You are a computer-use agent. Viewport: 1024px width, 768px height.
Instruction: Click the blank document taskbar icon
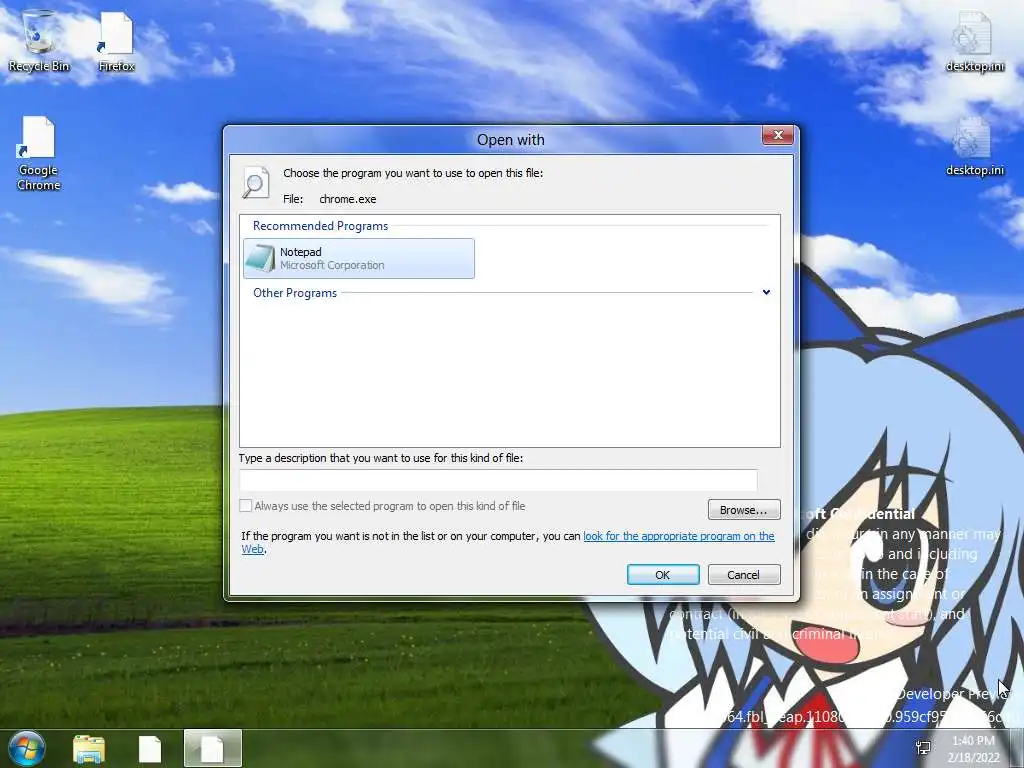[150, 749]
